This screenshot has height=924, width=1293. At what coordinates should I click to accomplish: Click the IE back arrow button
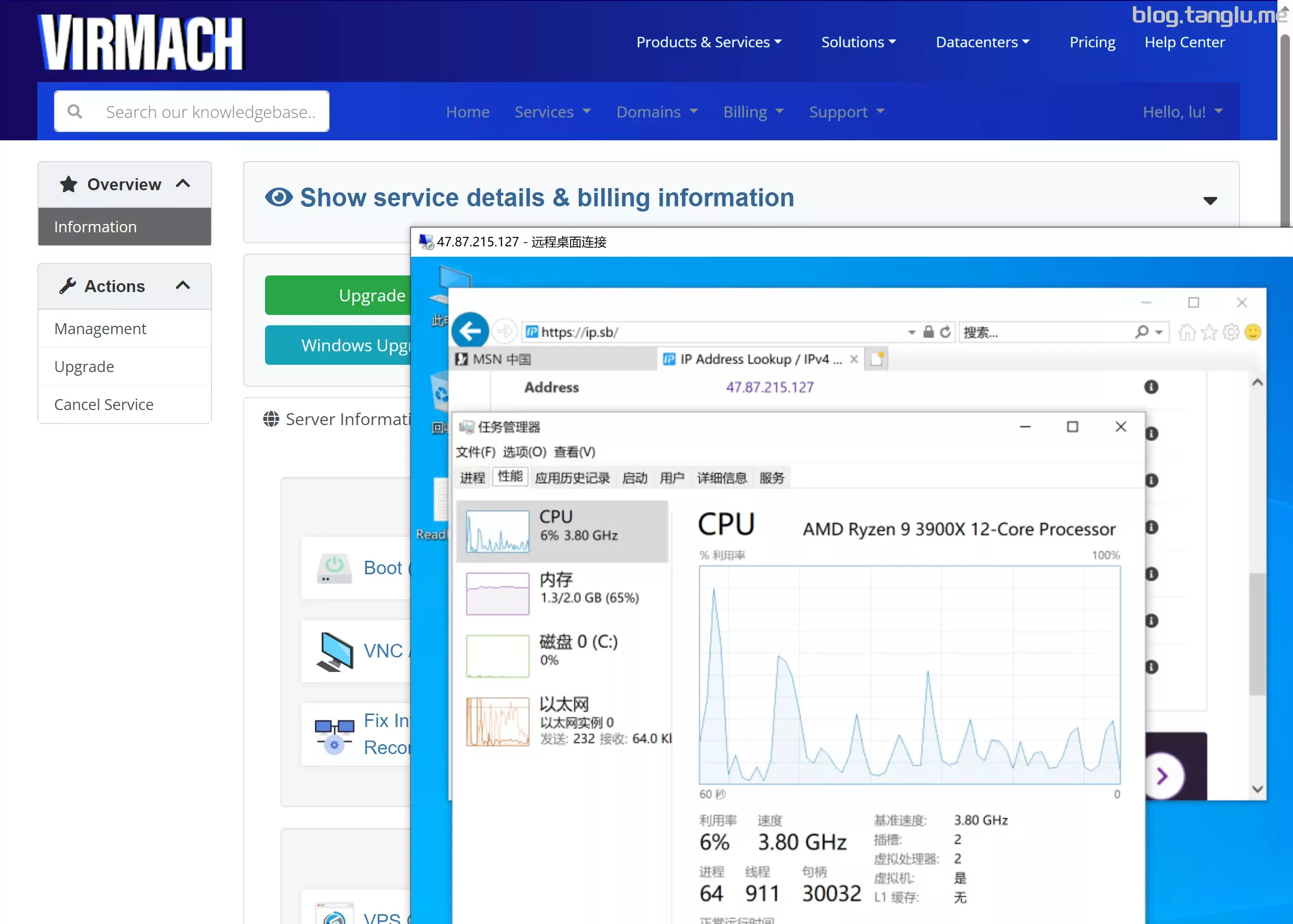point(470,331)
